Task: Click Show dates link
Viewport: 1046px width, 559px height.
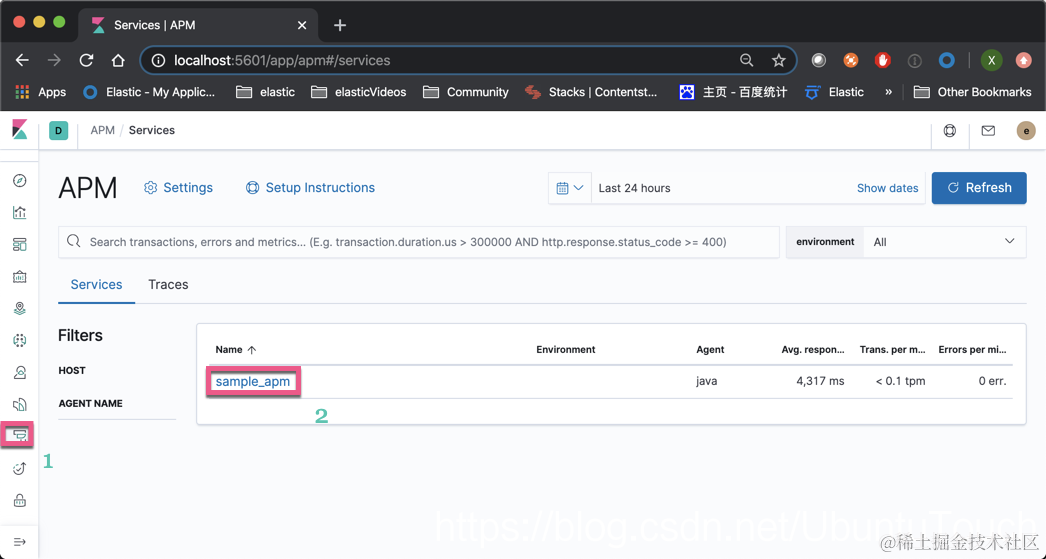Action: tap(887, 188)
